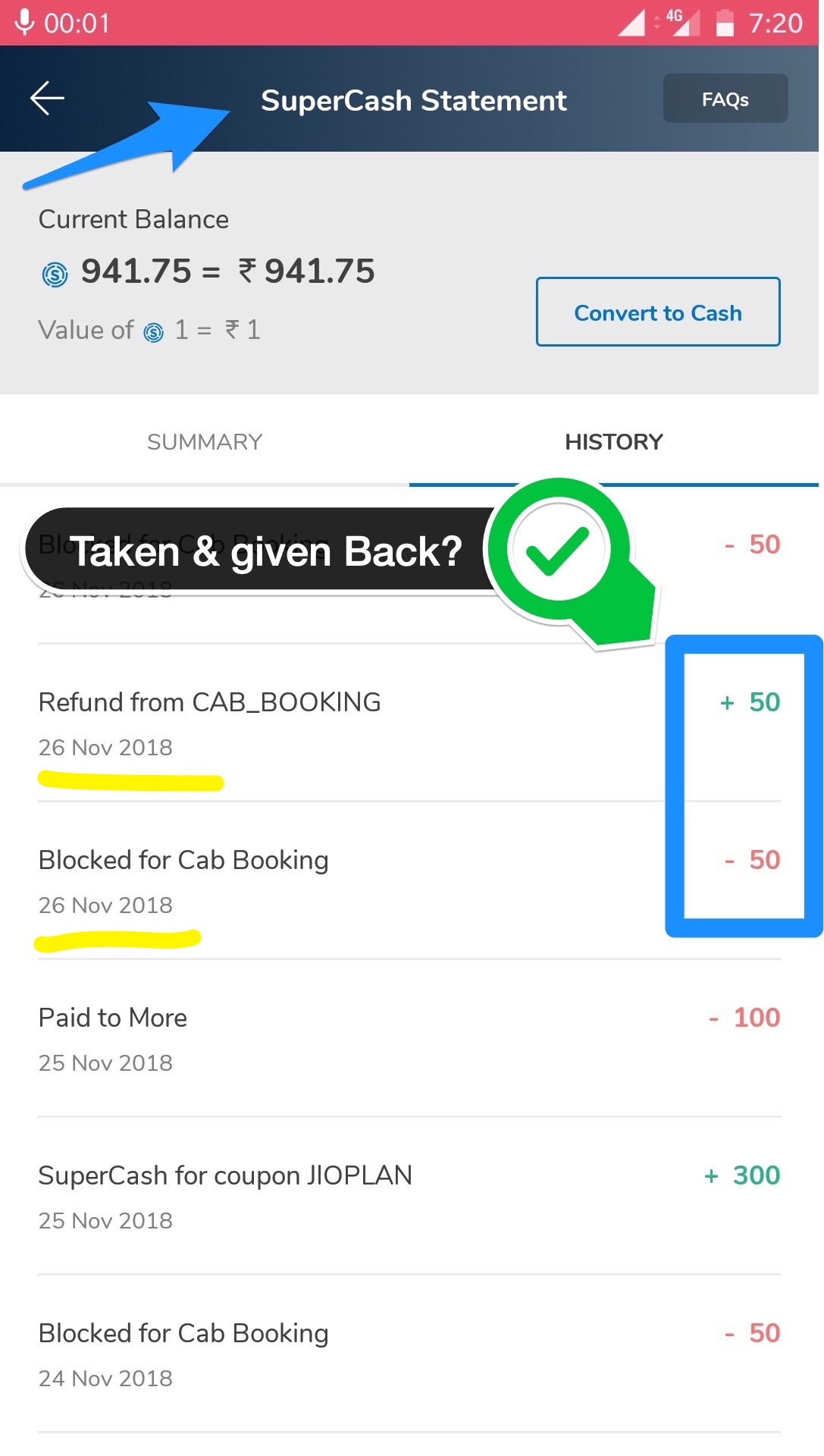The image size is (824, 1456).
Task: Open the Paid to More transaction
Action: (113, 1018)
